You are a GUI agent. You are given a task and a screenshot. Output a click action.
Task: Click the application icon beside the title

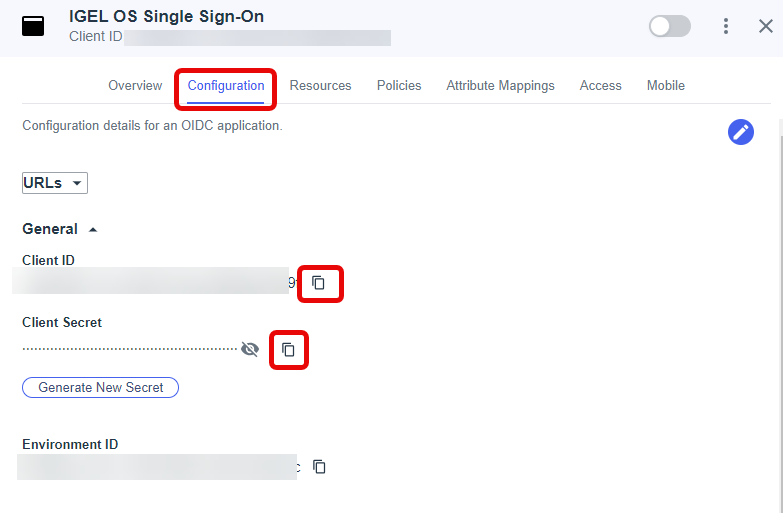coord(33,27)
